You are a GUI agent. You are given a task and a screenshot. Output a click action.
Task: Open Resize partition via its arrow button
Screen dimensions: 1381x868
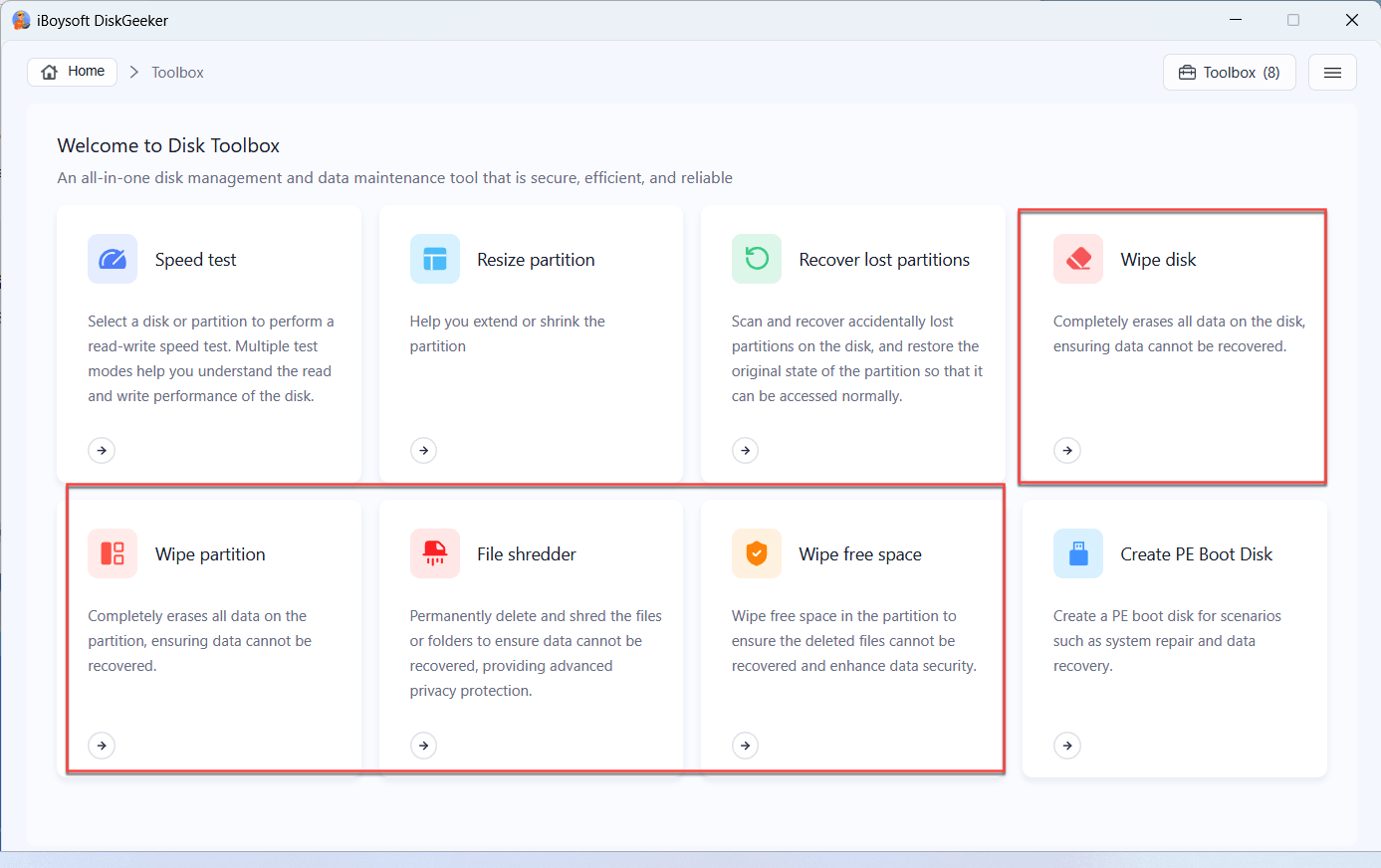pyautogui.click(x=423, y=450)
